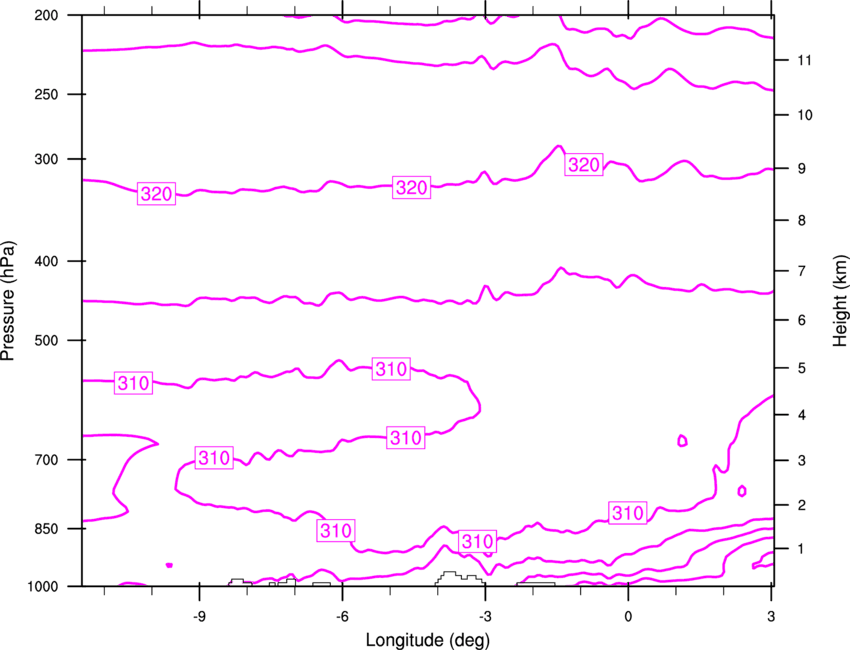Pick the 8 km height tick label

pyautogui.click(x=802, y=220)
